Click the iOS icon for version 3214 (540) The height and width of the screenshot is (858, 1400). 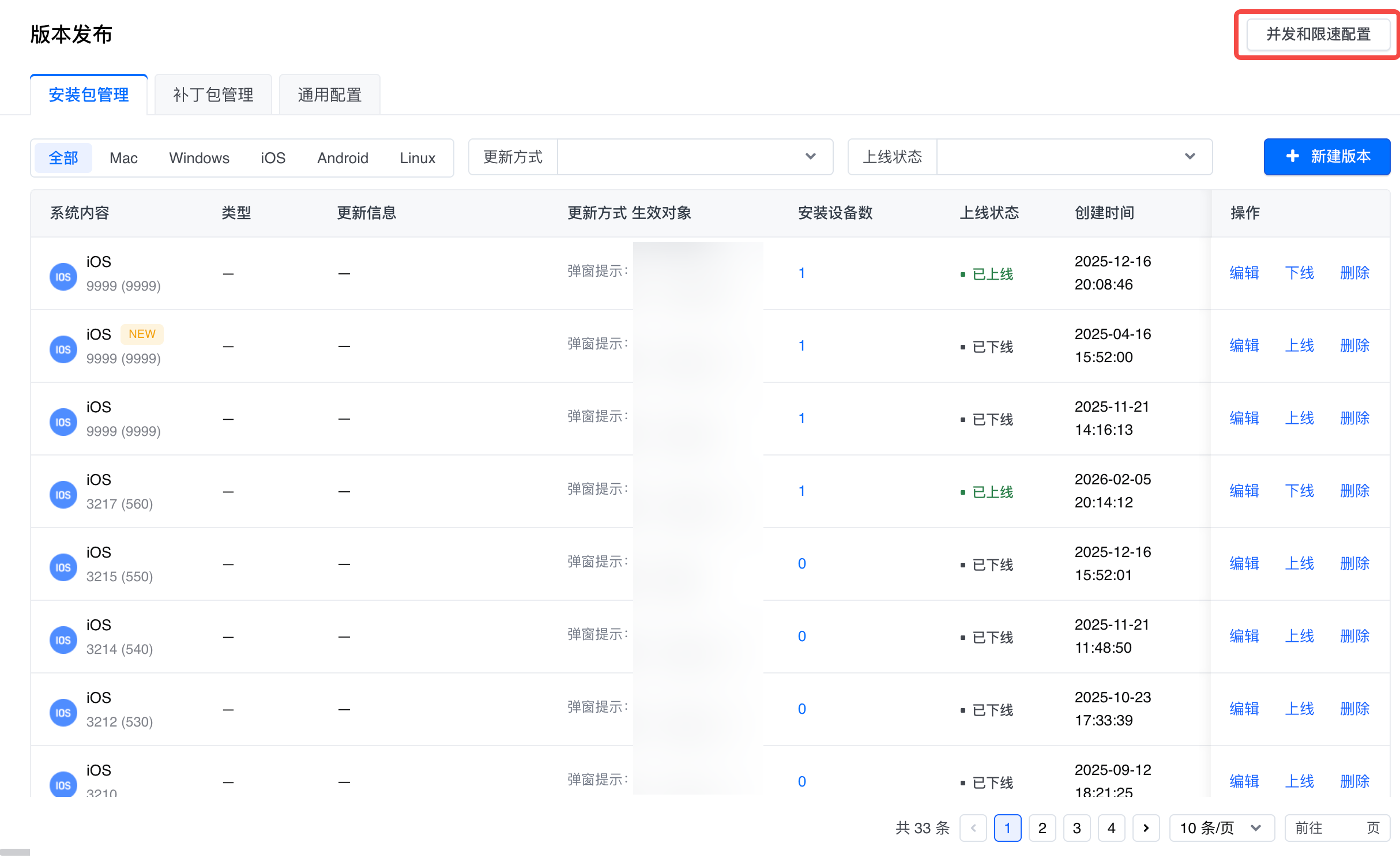(63, 640)
